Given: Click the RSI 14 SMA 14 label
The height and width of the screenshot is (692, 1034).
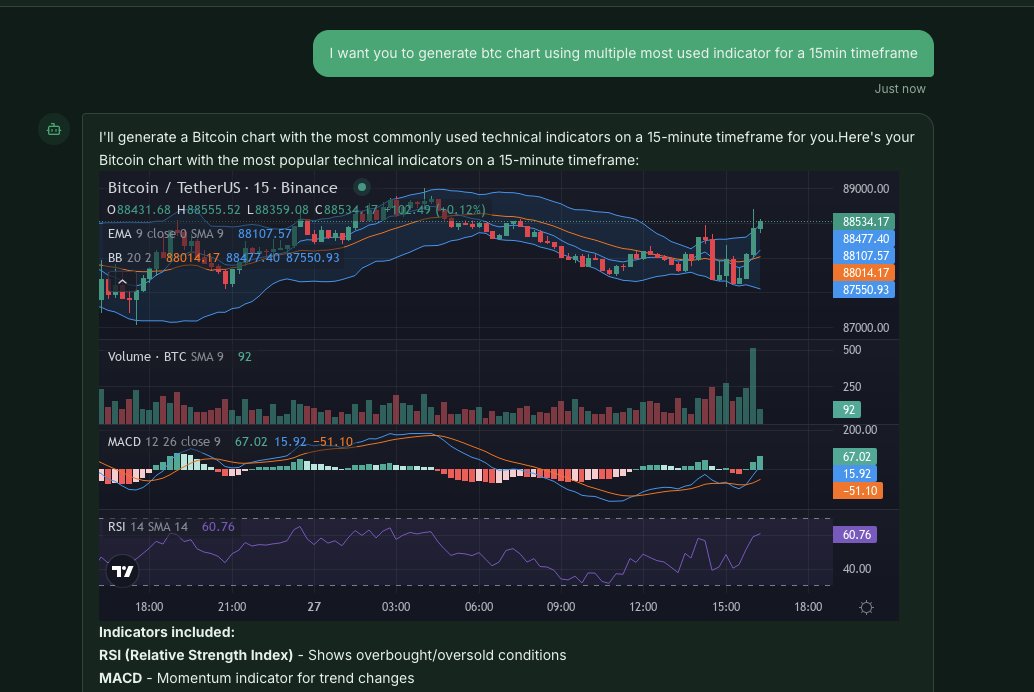Looking at the screenshot, I should (148, 526).
